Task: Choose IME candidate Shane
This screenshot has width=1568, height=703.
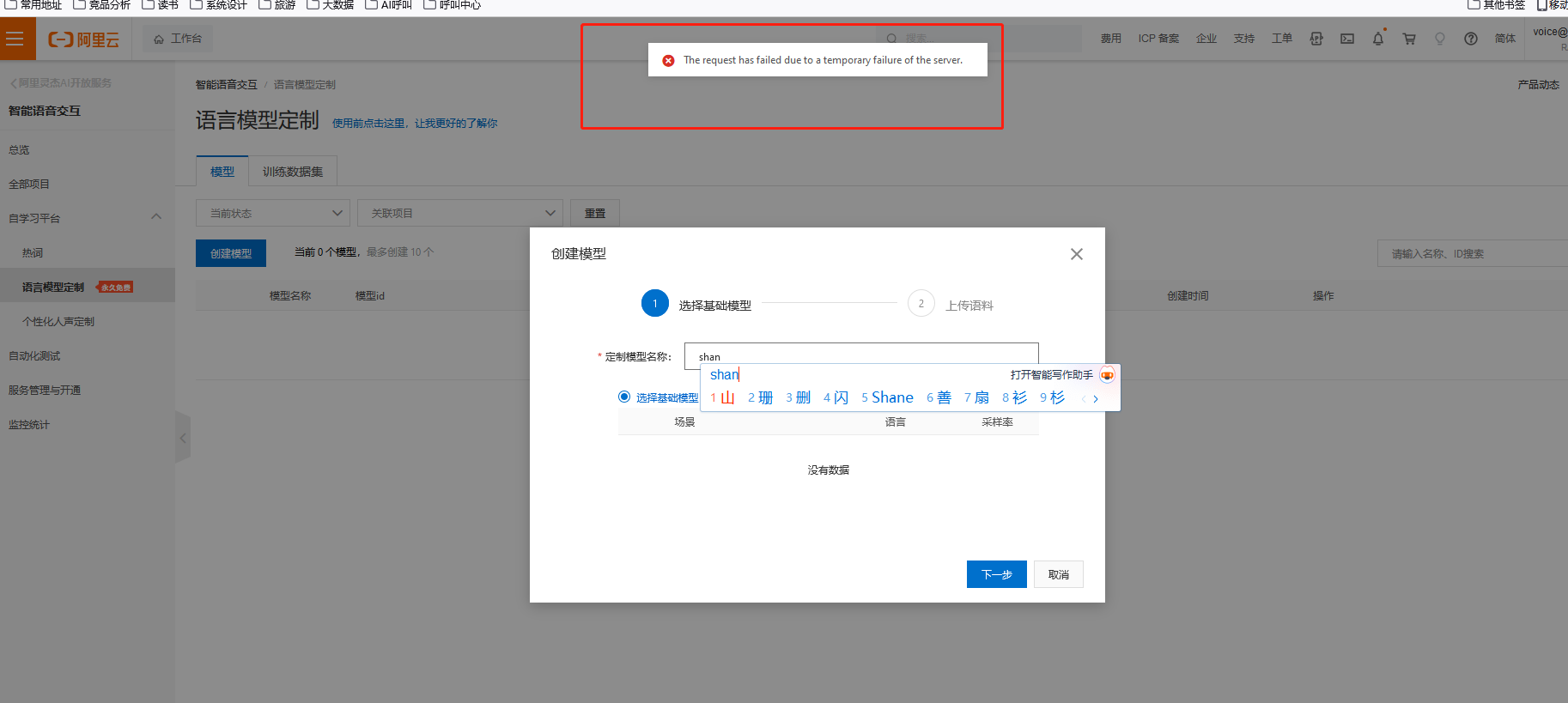Action: (x=888, y=398)
